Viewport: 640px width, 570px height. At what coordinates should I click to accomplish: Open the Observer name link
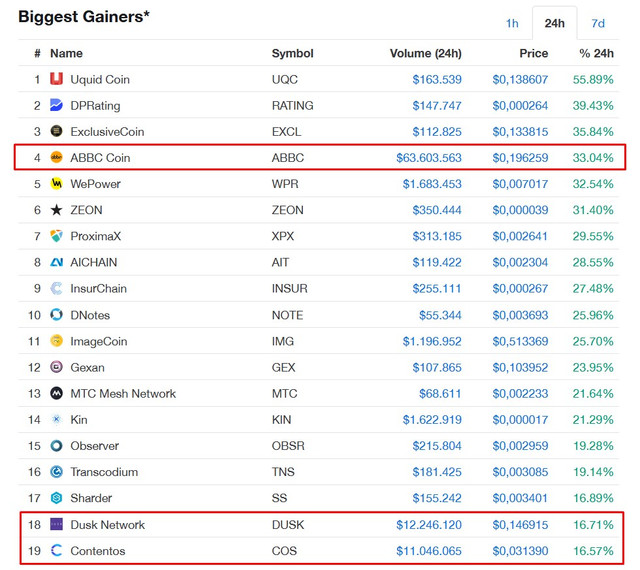[x=94, y=445]
